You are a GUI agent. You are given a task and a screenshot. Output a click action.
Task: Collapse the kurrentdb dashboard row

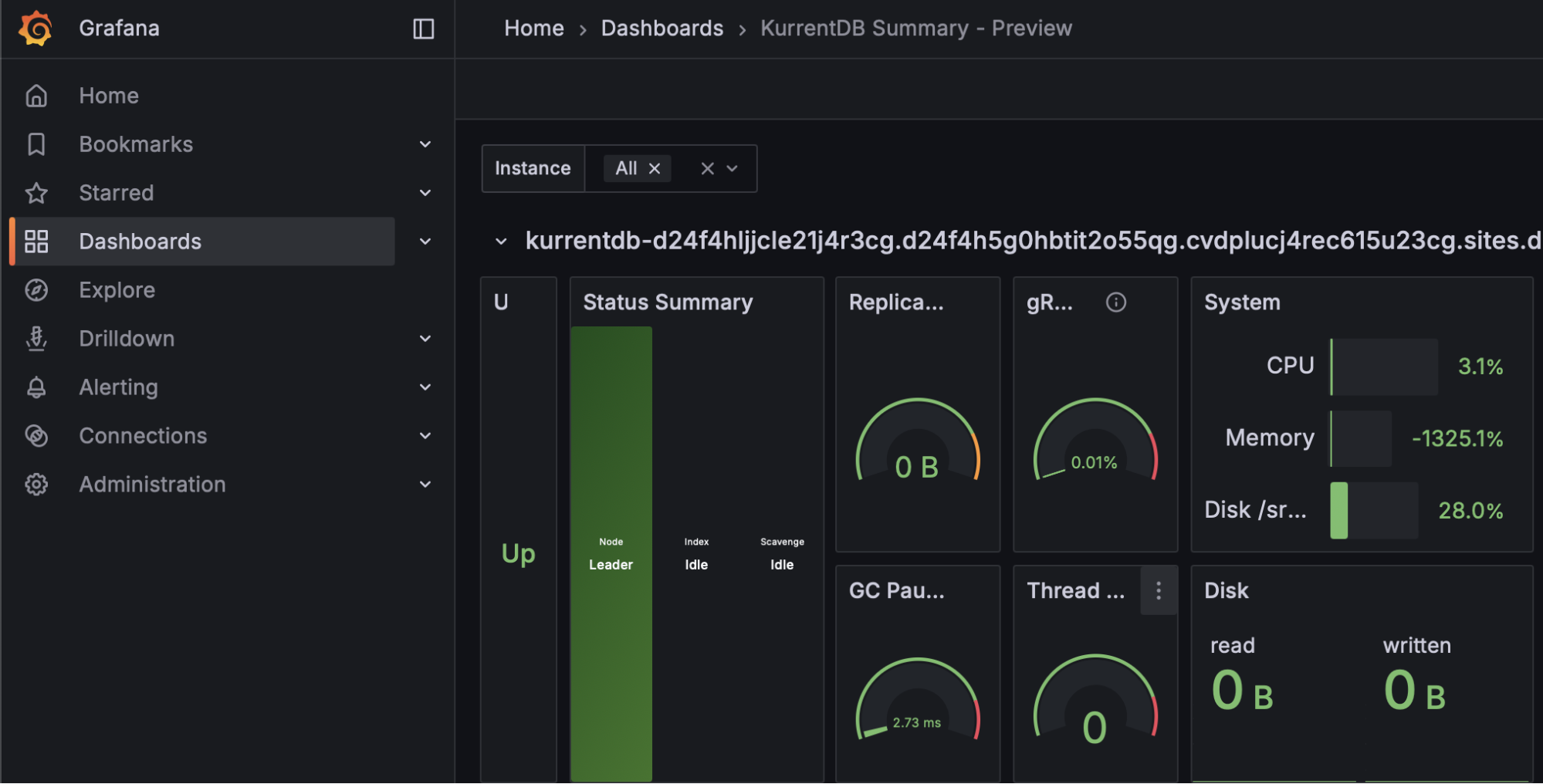click(x=500, y=241)
